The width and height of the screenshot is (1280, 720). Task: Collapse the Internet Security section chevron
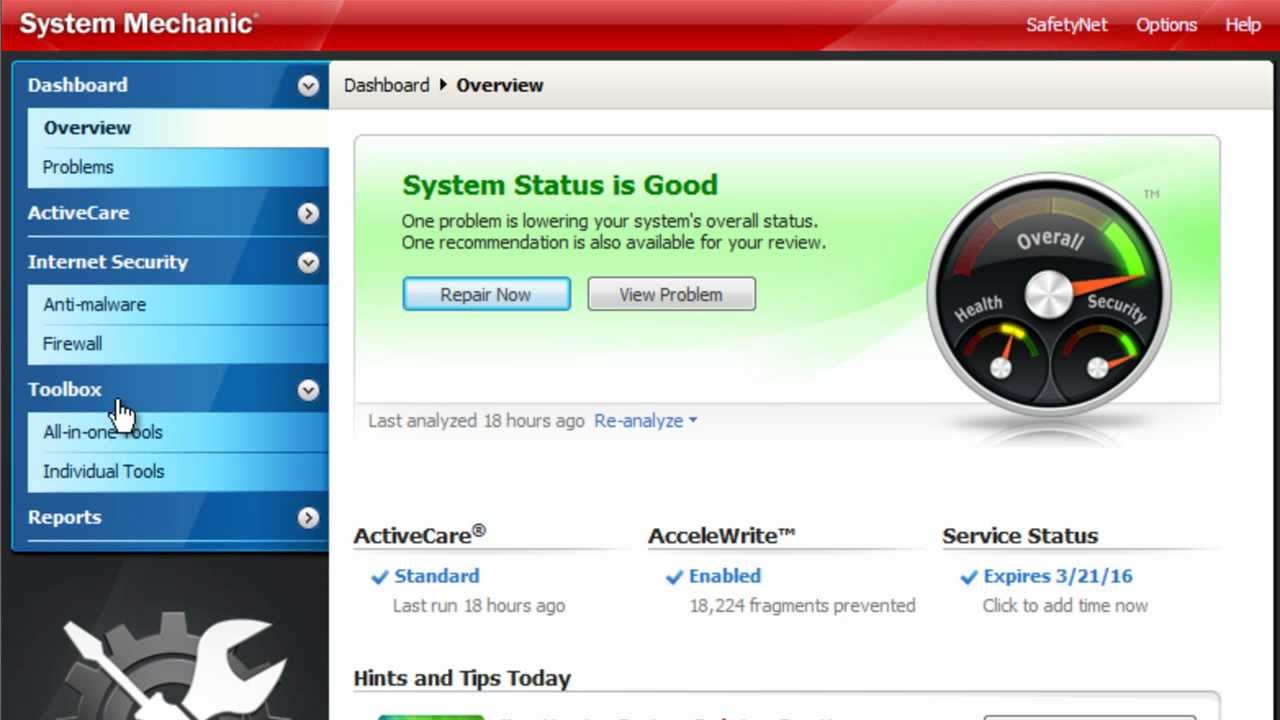point(308,262)
